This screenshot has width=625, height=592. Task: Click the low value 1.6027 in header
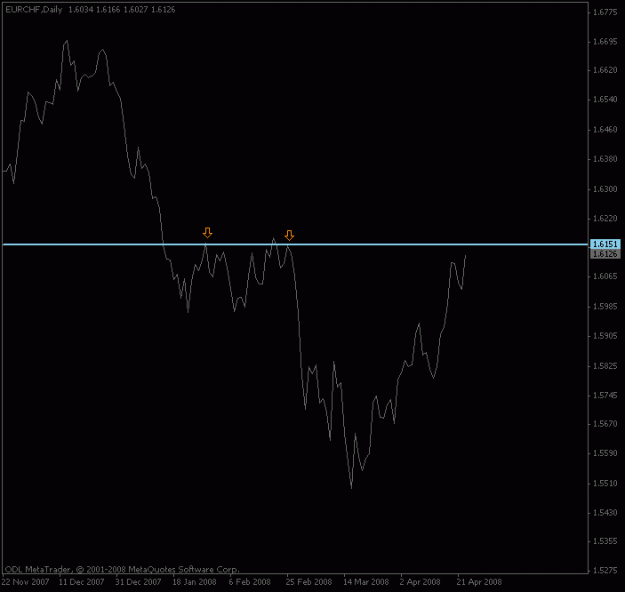point(135,10)
